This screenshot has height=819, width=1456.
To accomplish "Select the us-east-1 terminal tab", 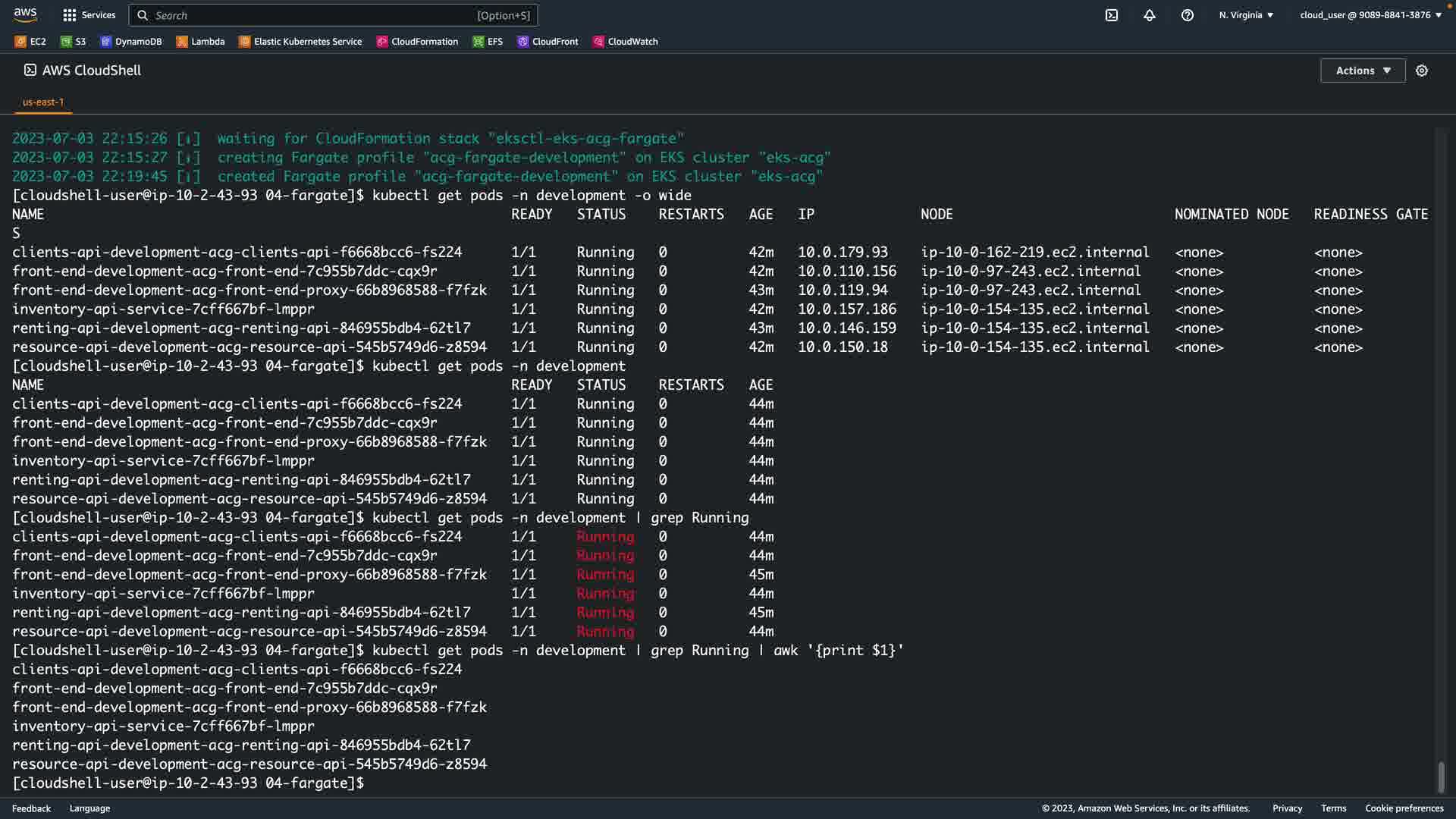I will pyautogui.click(x=43, y=102).
